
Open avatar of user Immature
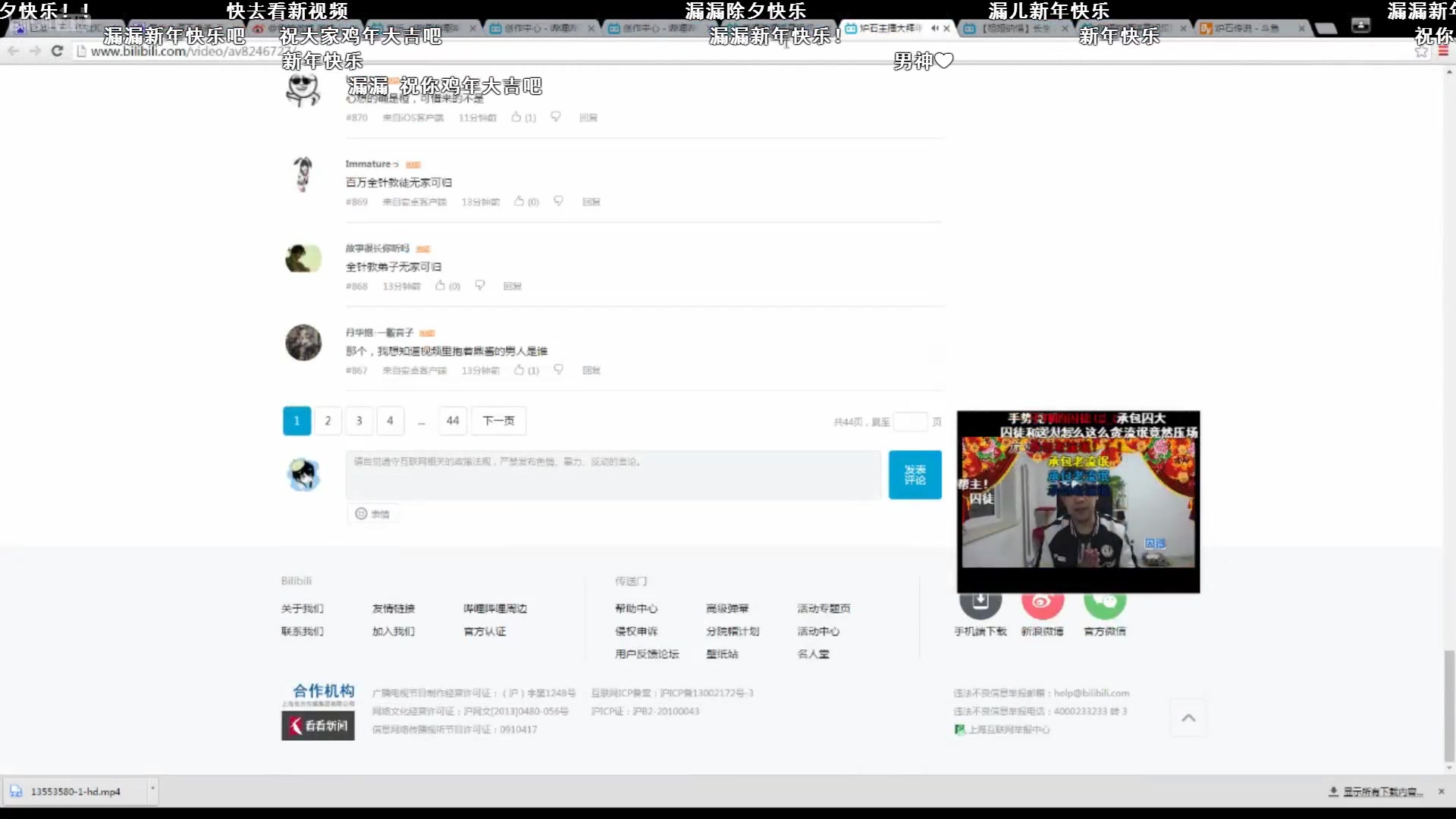pyautogui.click(x=303, y=174)
